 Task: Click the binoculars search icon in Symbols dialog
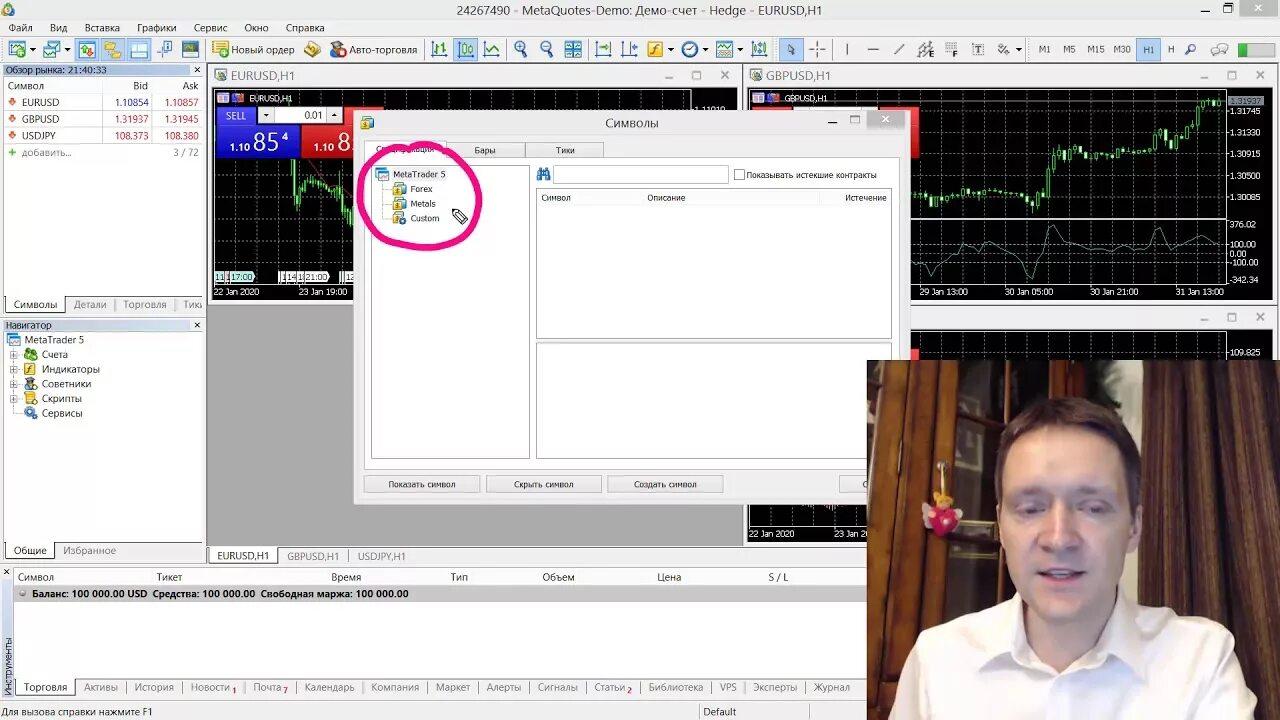(543, 174)
